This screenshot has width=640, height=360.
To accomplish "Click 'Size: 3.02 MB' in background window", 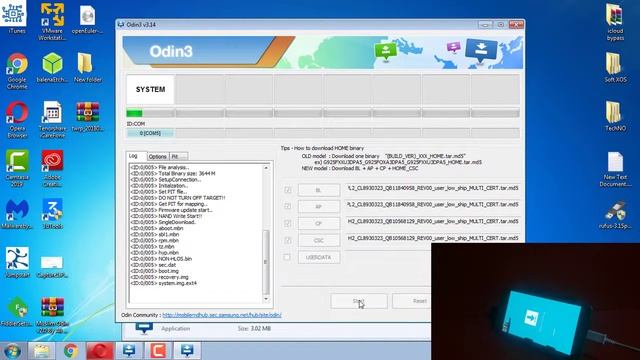I will (x=254, y=329).
